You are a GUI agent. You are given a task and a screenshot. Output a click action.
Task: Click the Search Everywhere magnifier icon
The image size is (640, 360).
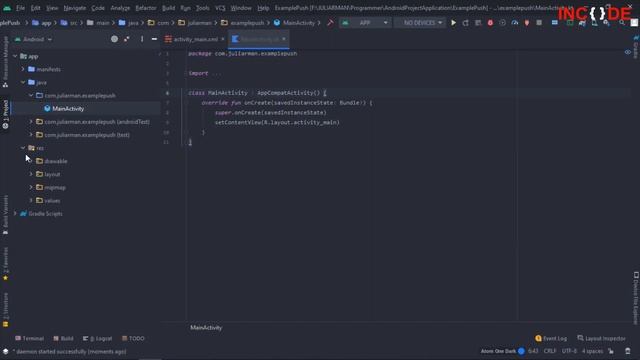coord(622,23)
